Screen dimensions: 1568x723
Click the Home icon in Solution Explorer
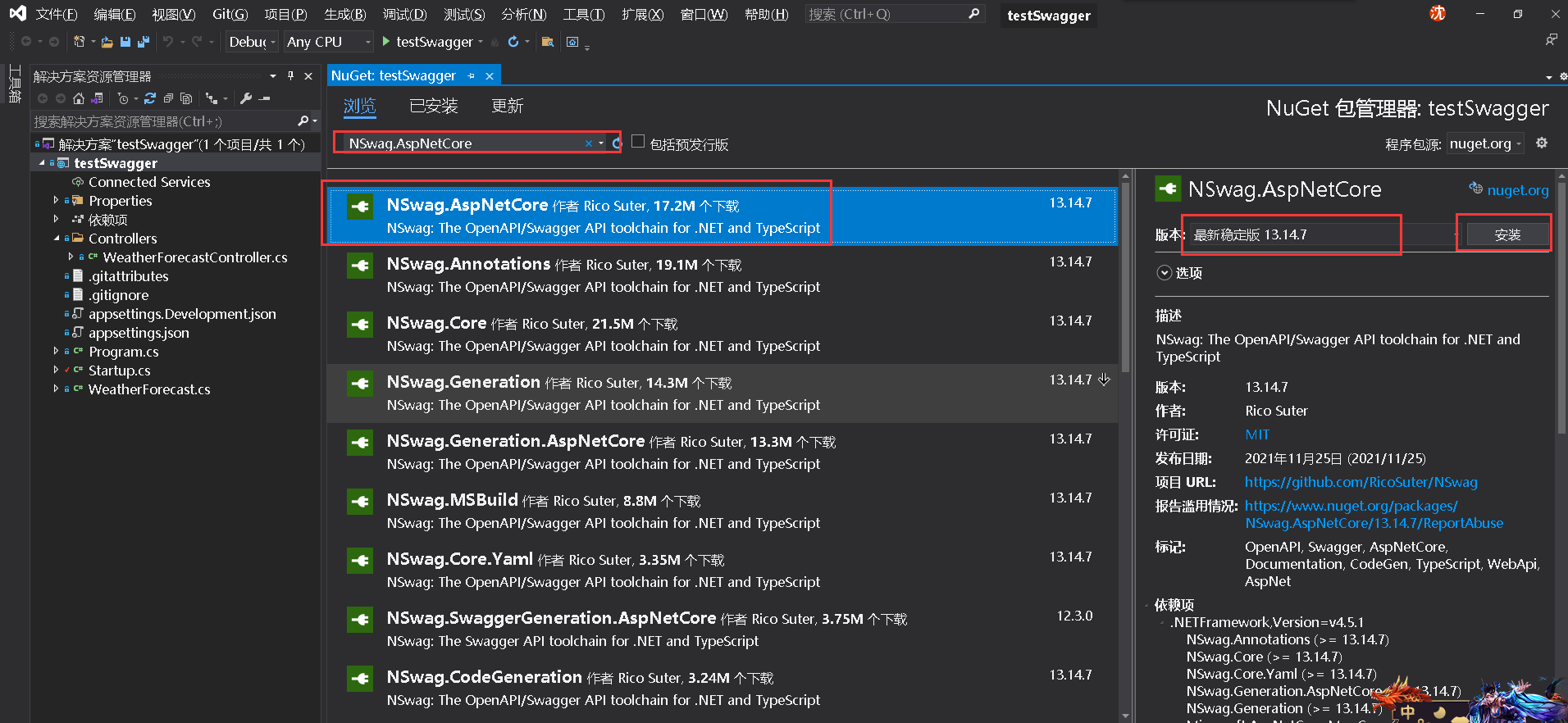coord(79,98)
